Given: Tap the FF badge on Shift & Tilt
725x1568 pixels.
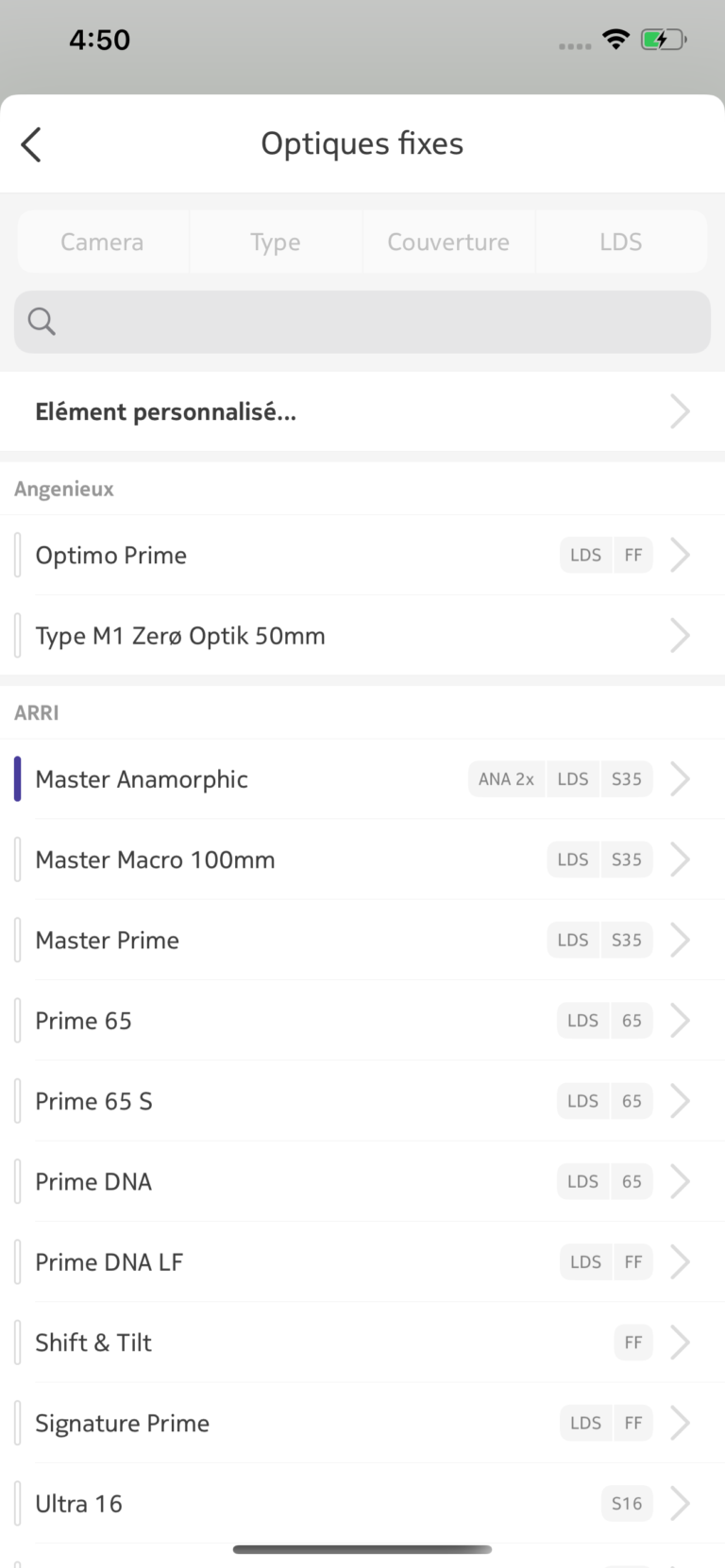Looking at the screenshot, I should coord(633,1343).
